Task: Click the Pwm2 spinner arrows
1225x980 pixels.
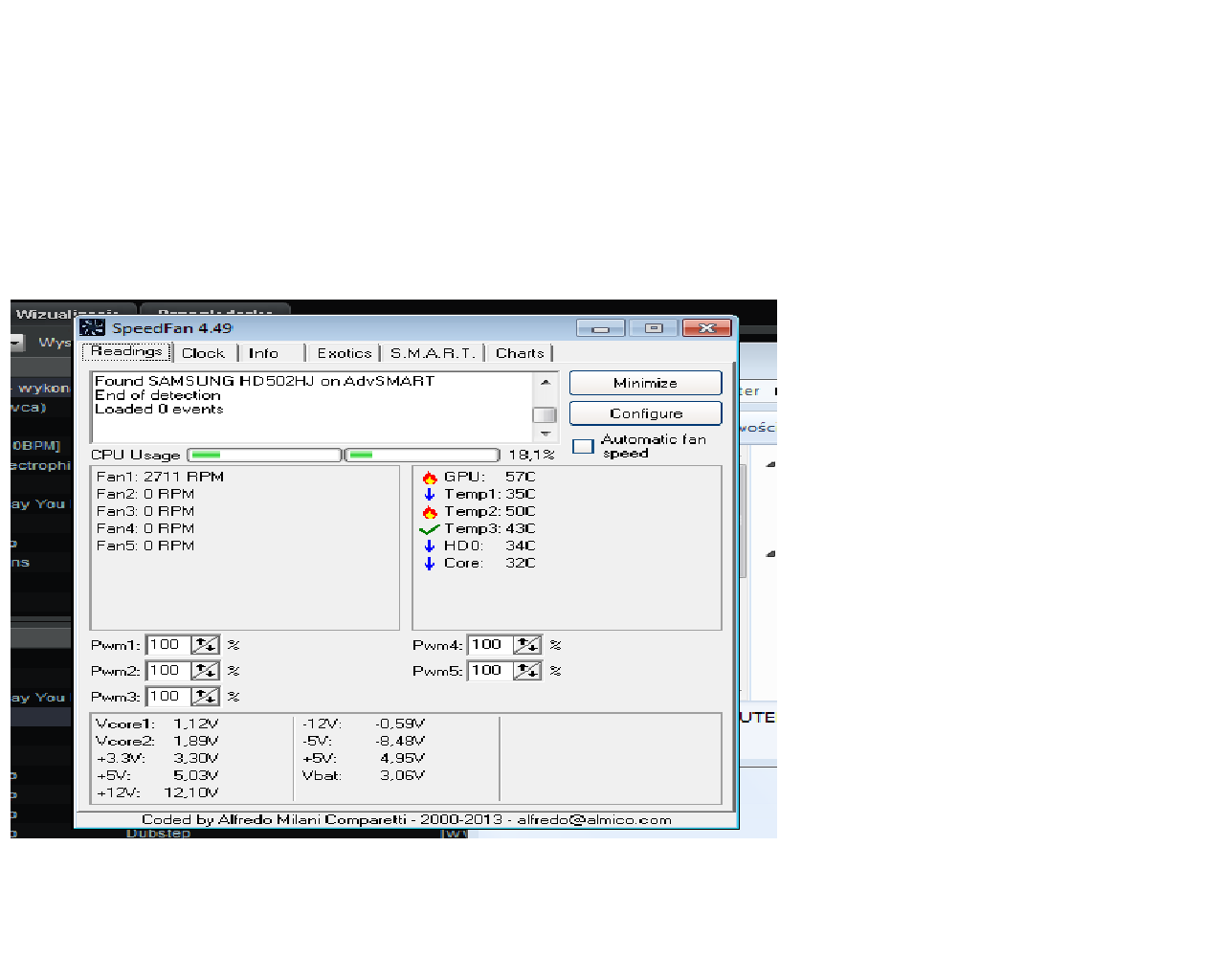Action: [206, 671]
